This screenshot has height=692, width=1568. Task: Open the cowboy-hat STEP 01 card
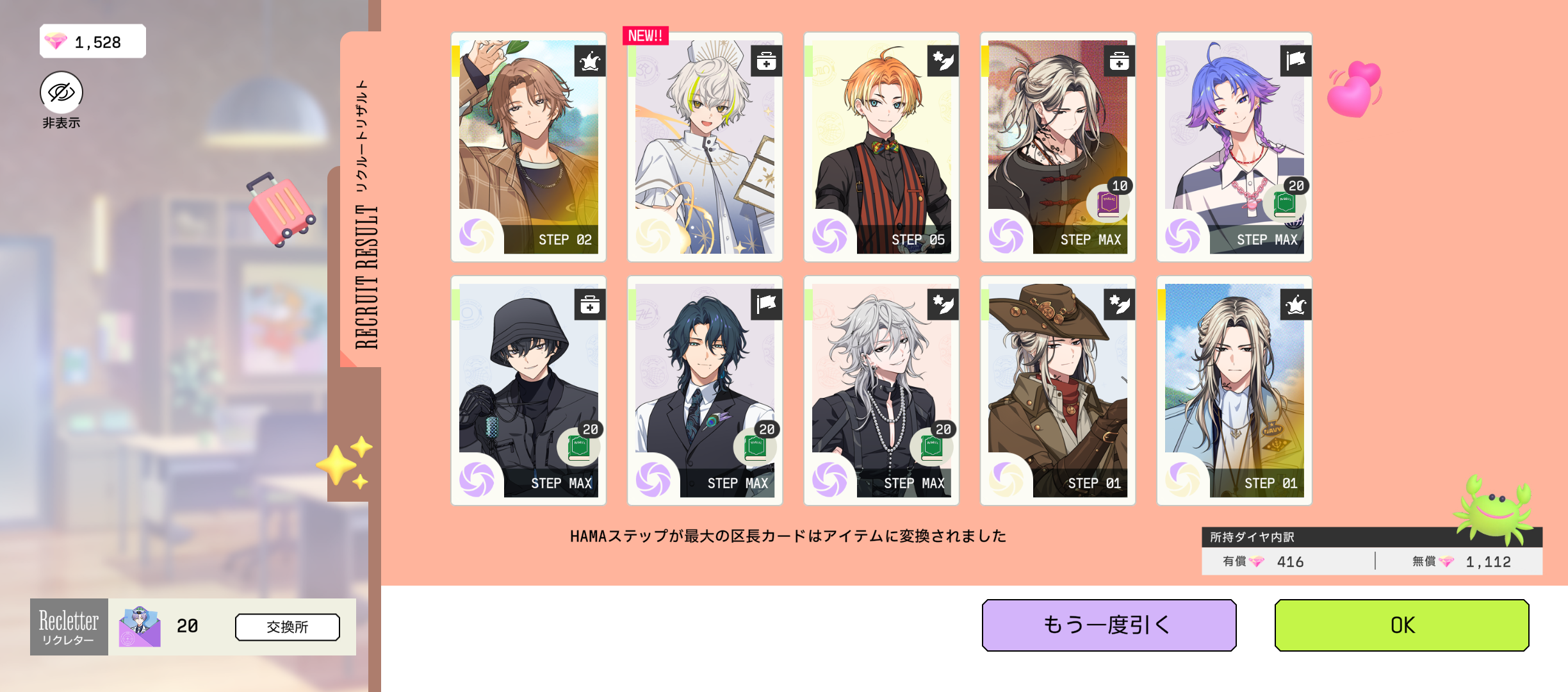[x=1058, y=390]
